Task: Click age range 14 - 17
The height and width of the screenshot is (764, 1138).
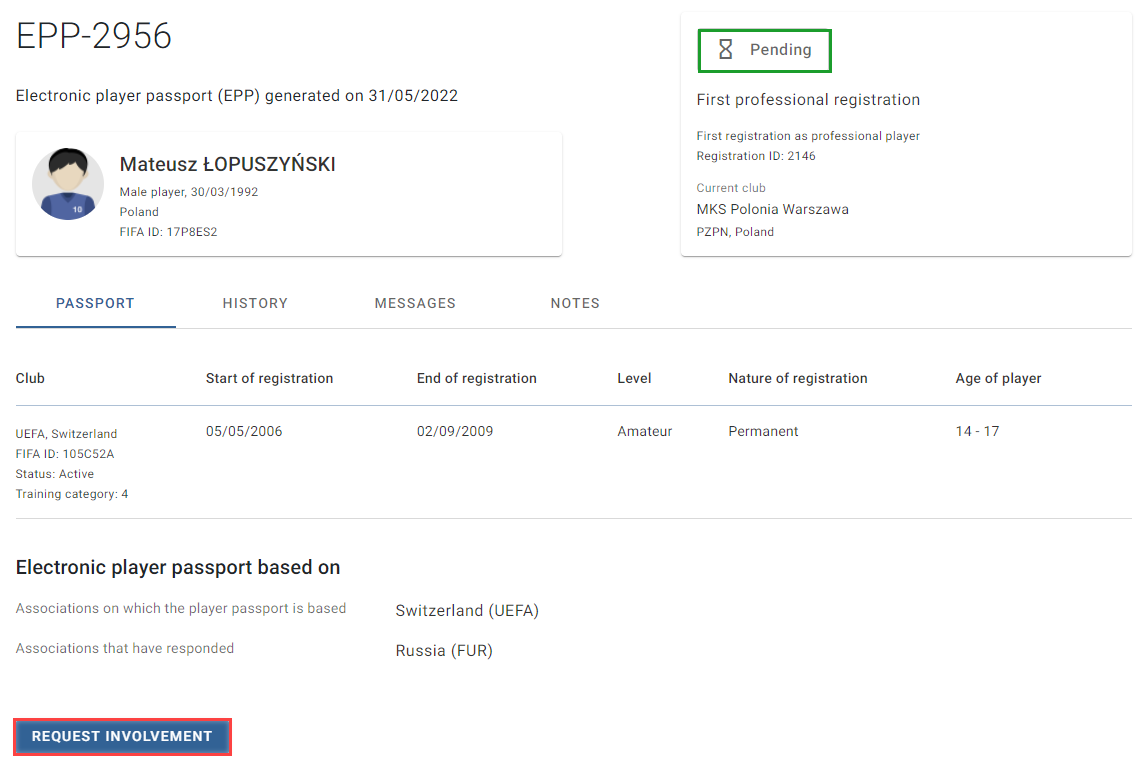Action: tap(977, 431)
